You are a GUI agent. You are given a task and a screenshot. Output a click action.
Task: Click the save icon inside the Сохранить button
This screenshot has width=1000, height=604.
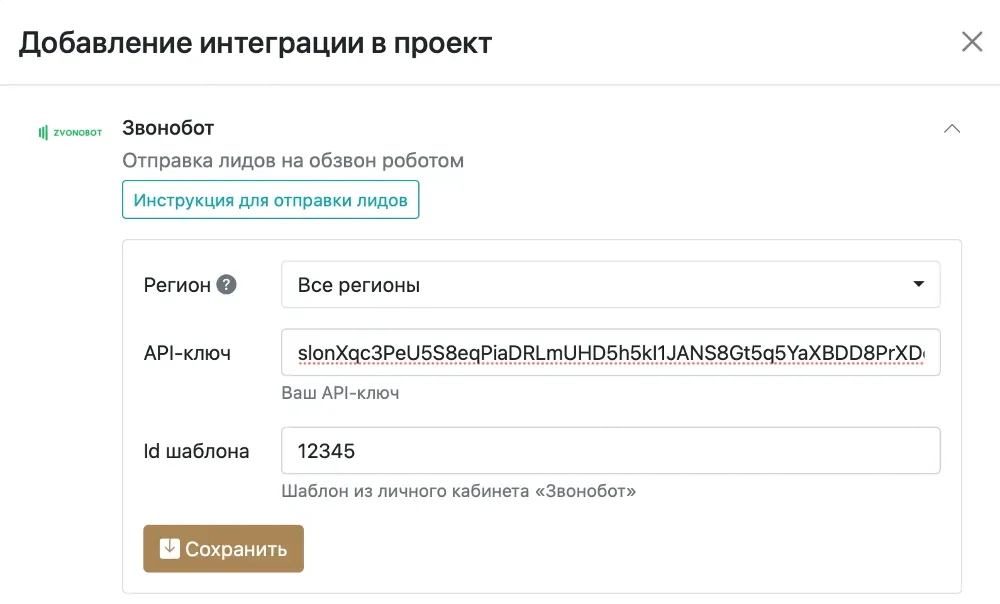pyautogui.click(x=170, y=548)
